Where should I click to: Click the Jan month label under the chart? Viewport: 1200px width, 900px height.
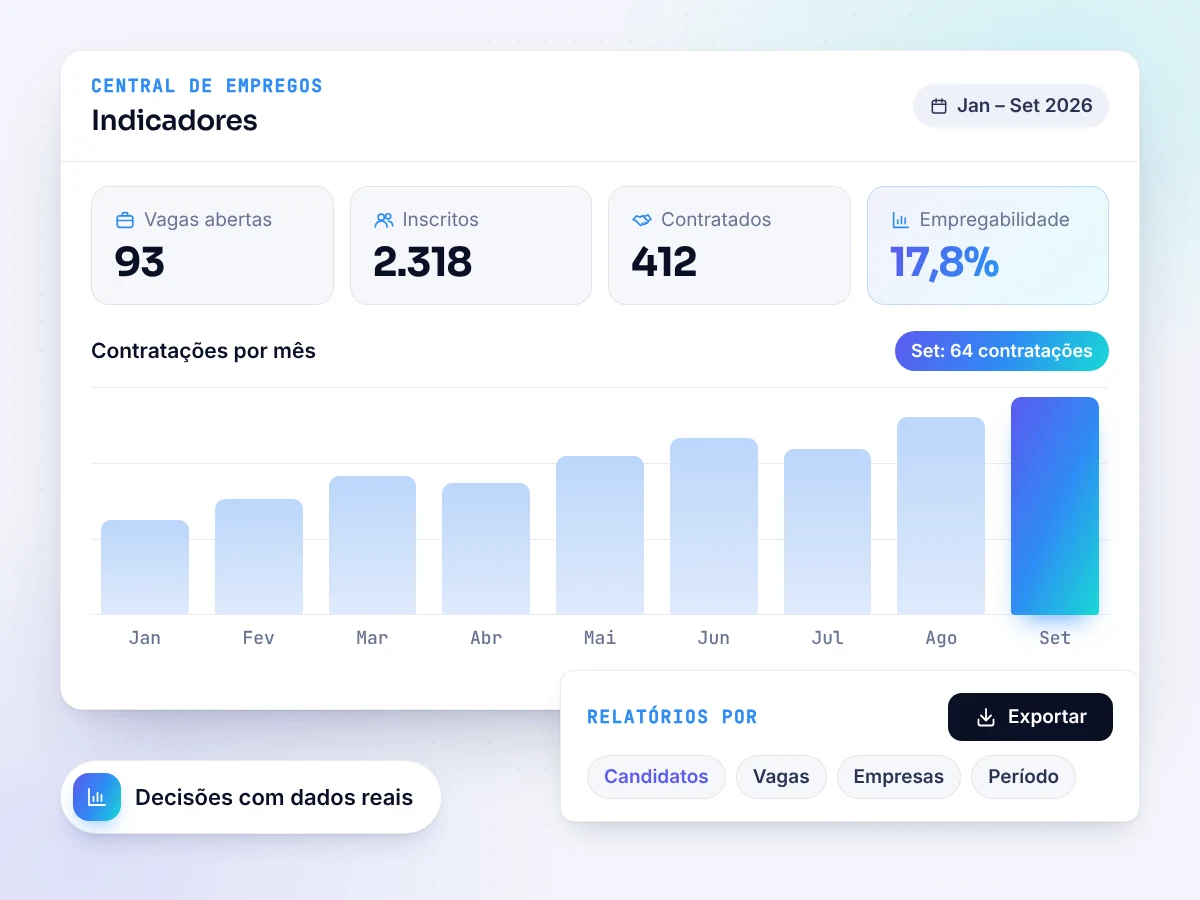(145, 638)
